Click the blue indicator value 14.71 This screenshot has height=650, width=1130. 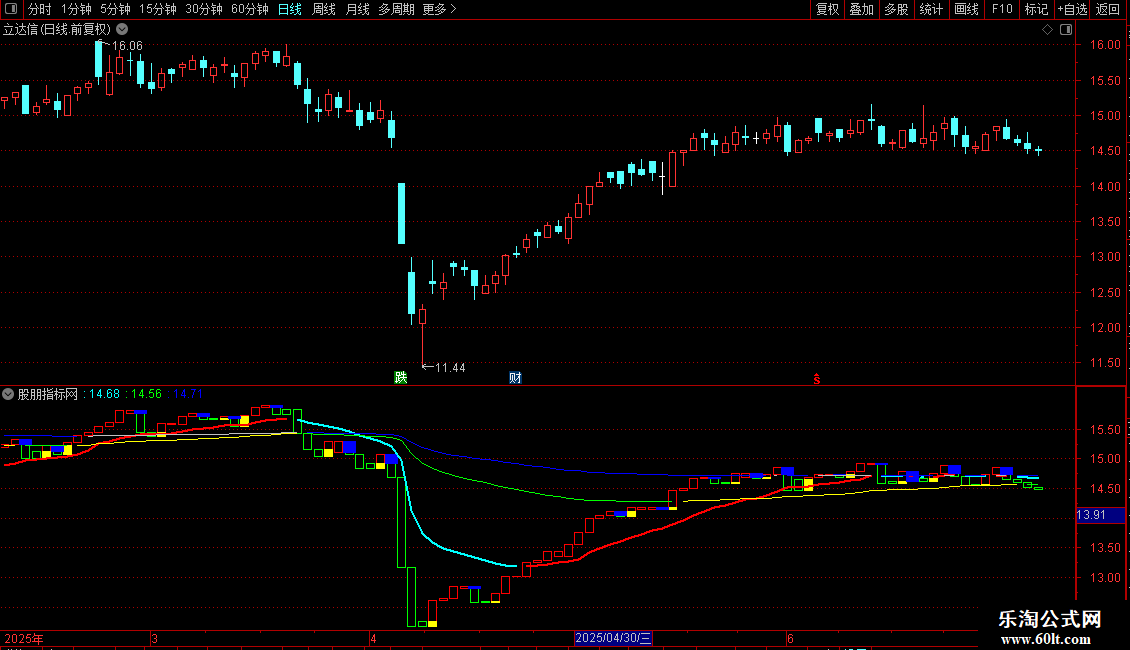188,394
